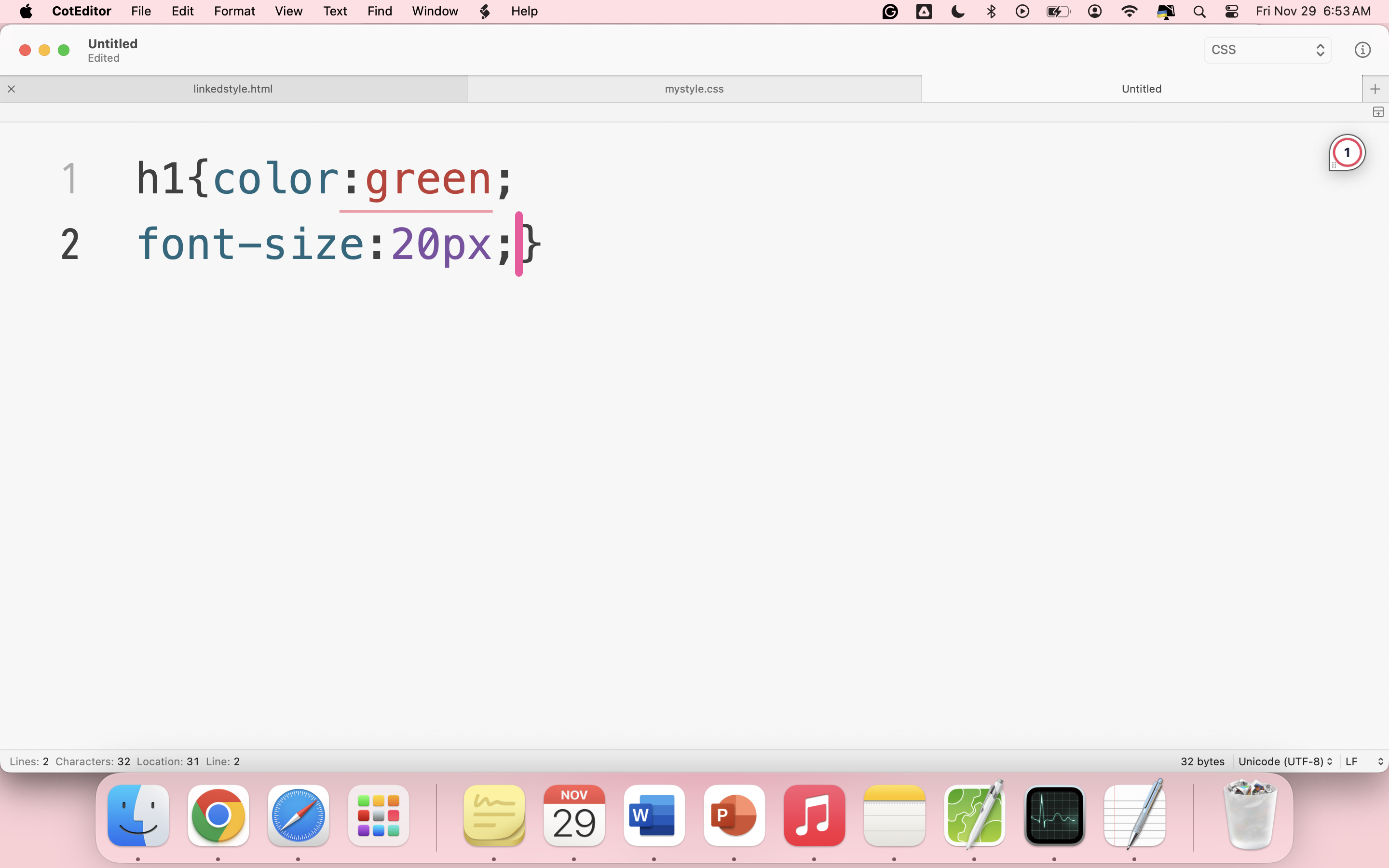Add a new tab with plus button
The width and height of the screenshot is (1389, 868).
tap(1375, 89)
